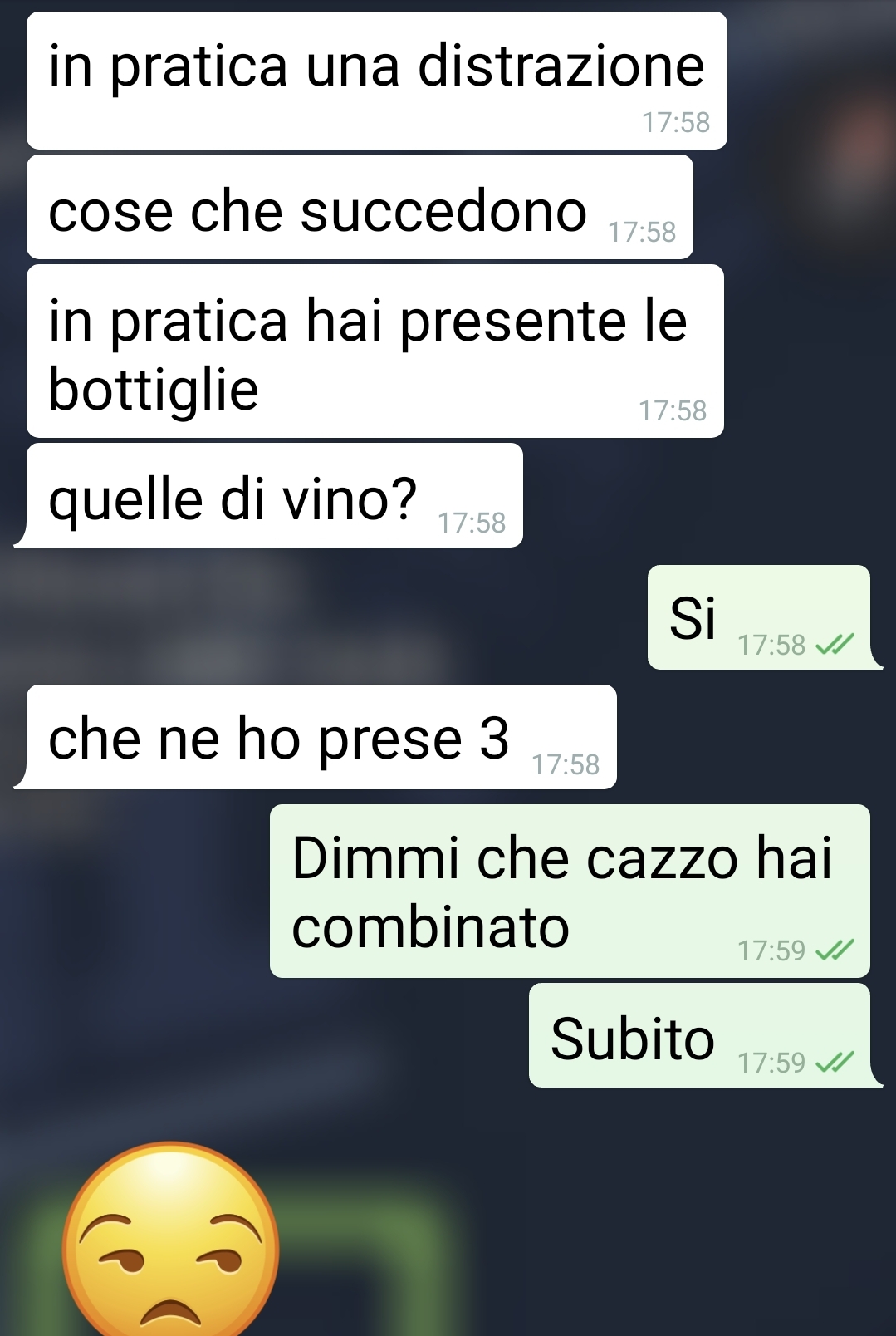Screen dimensions: 896x1336
Task: Tap the green 'Subito' message bubble
Action: 703,1035
